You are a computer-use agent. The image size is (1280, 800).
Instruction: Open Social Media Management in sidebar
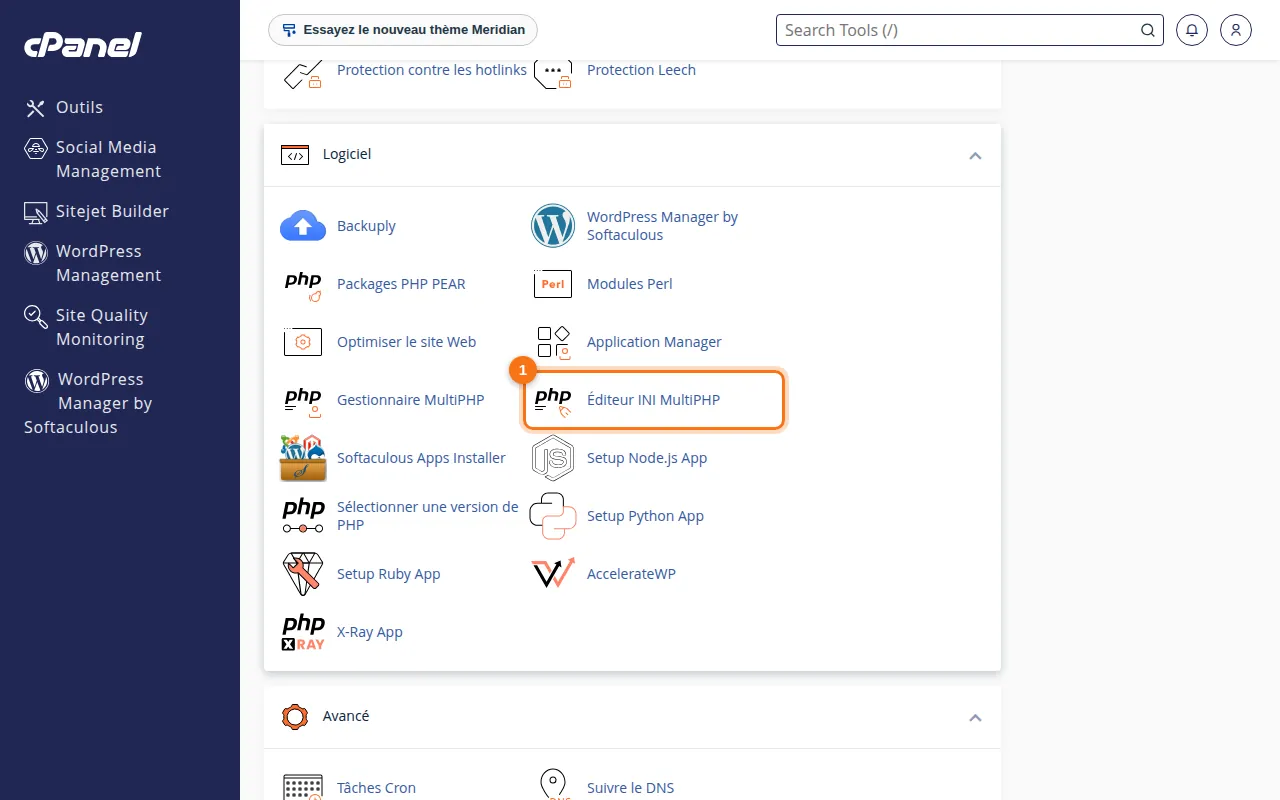pos(92,159)
